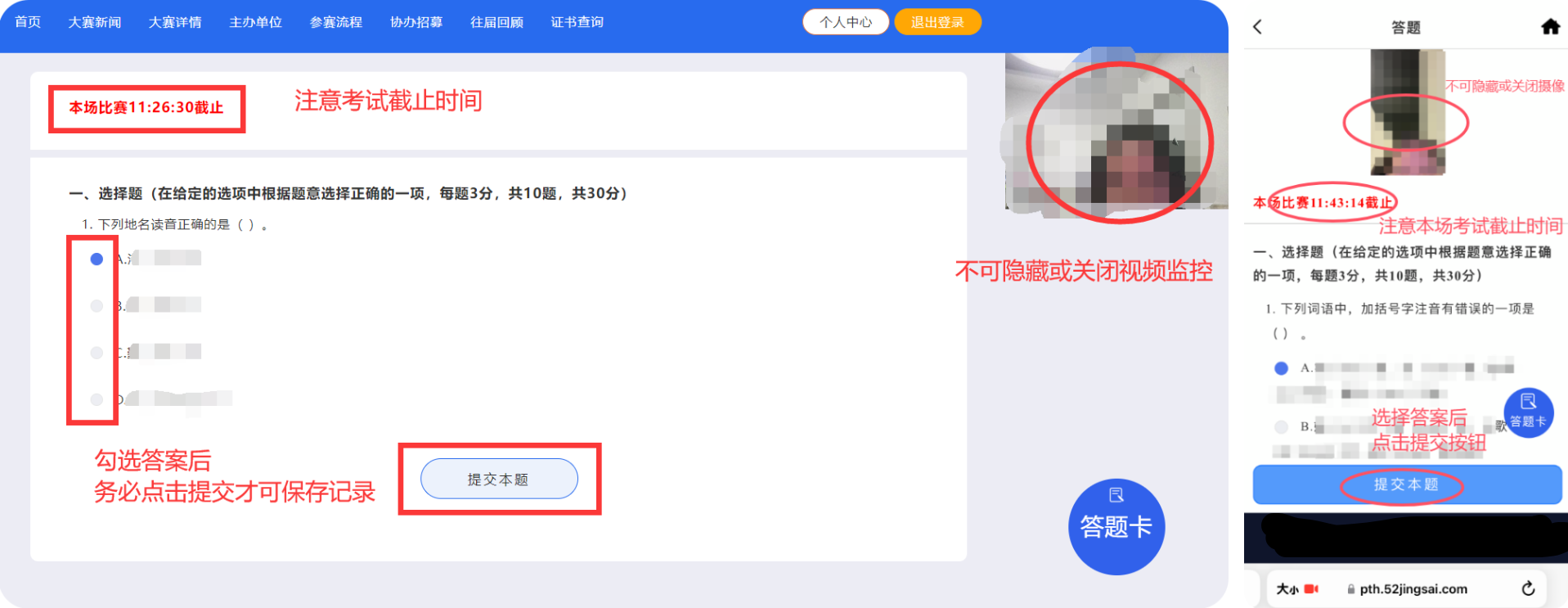The width and height of the screenshot is (1568, 608).
Task: Click the red camera recording indicator icon
Action: point(1311,588)
